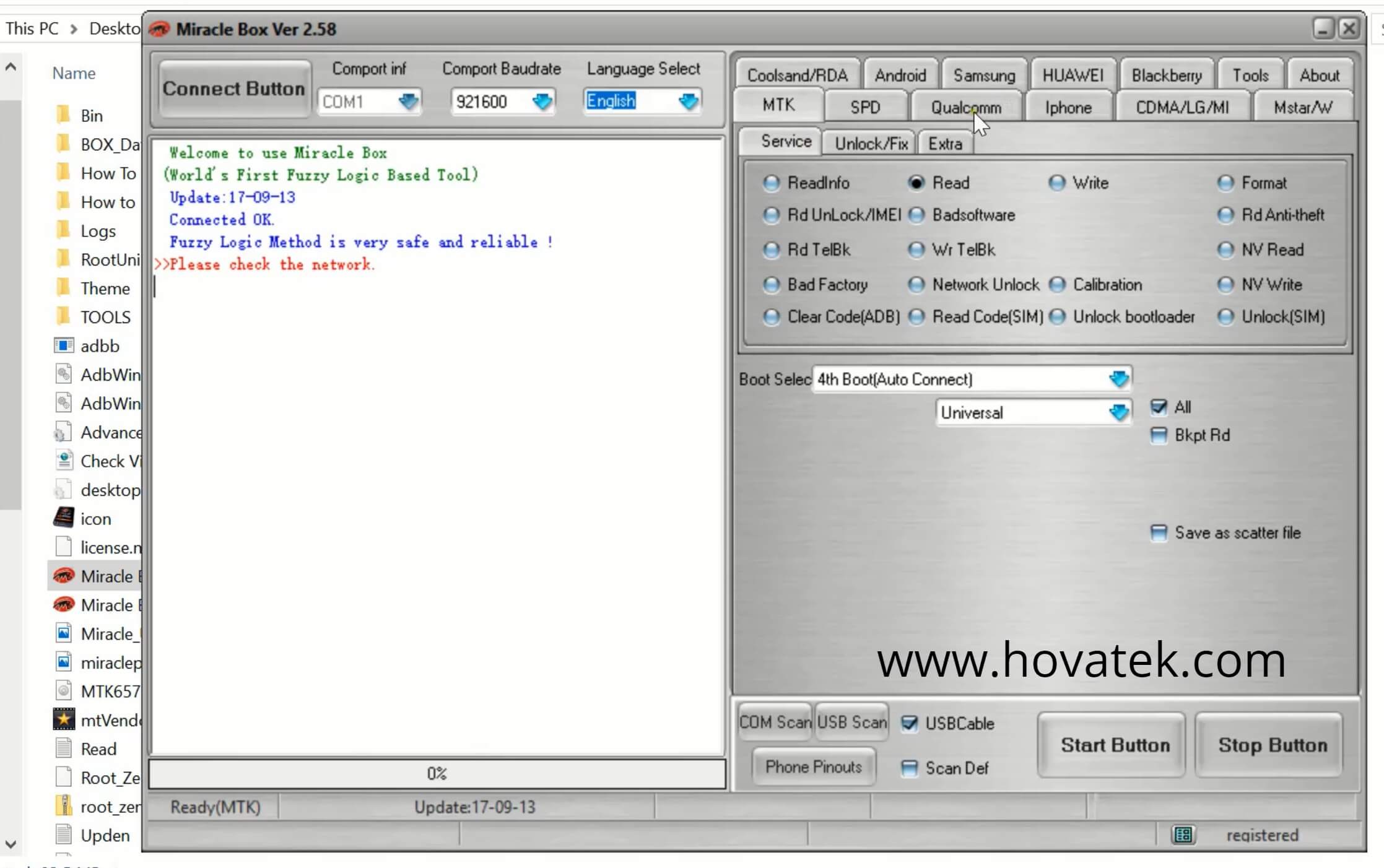Open the Android tab
Viewport: 1384px width, 868px height.
pos(900,75)
